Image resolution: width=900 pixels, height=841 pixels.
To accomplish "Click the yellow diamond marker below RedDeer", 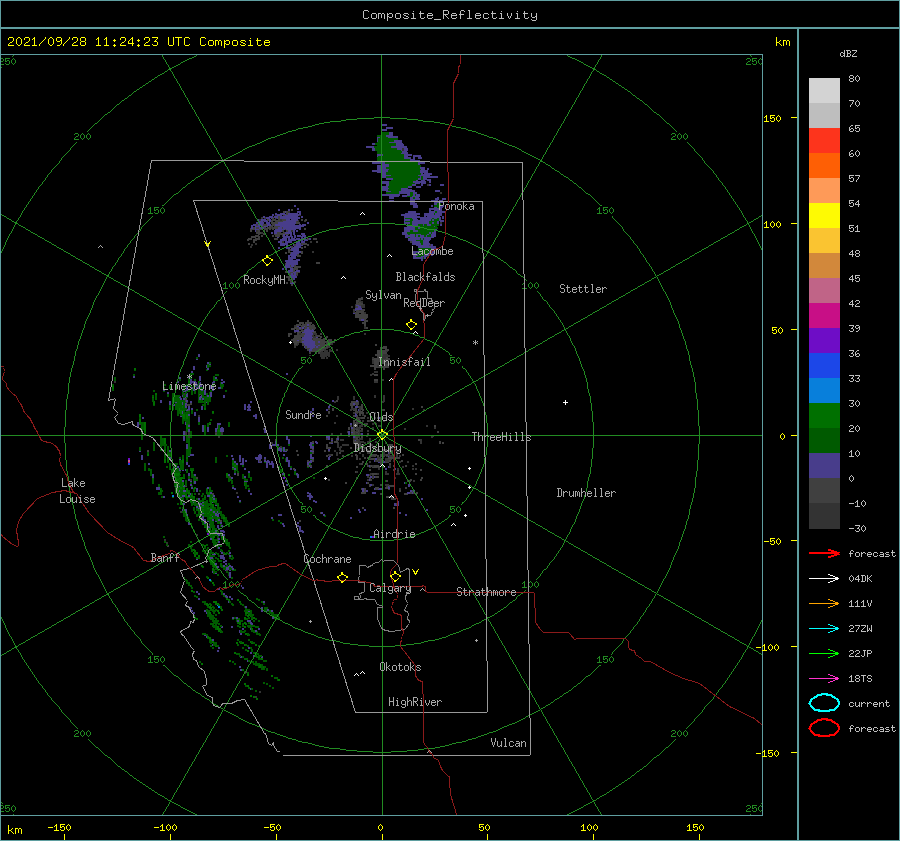I will pyautogui.click(x=411, y=325).
